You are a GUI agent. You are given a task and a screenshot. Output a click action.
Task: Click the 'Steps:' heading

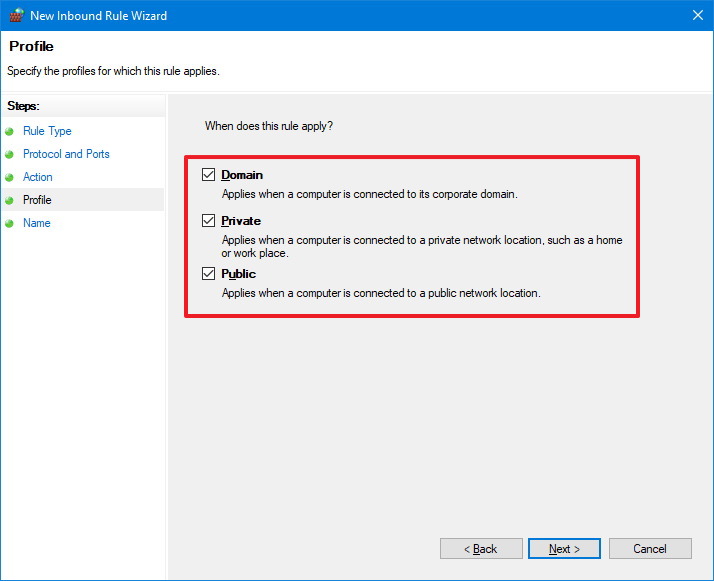pyautogui.click(x=23, y=106)
